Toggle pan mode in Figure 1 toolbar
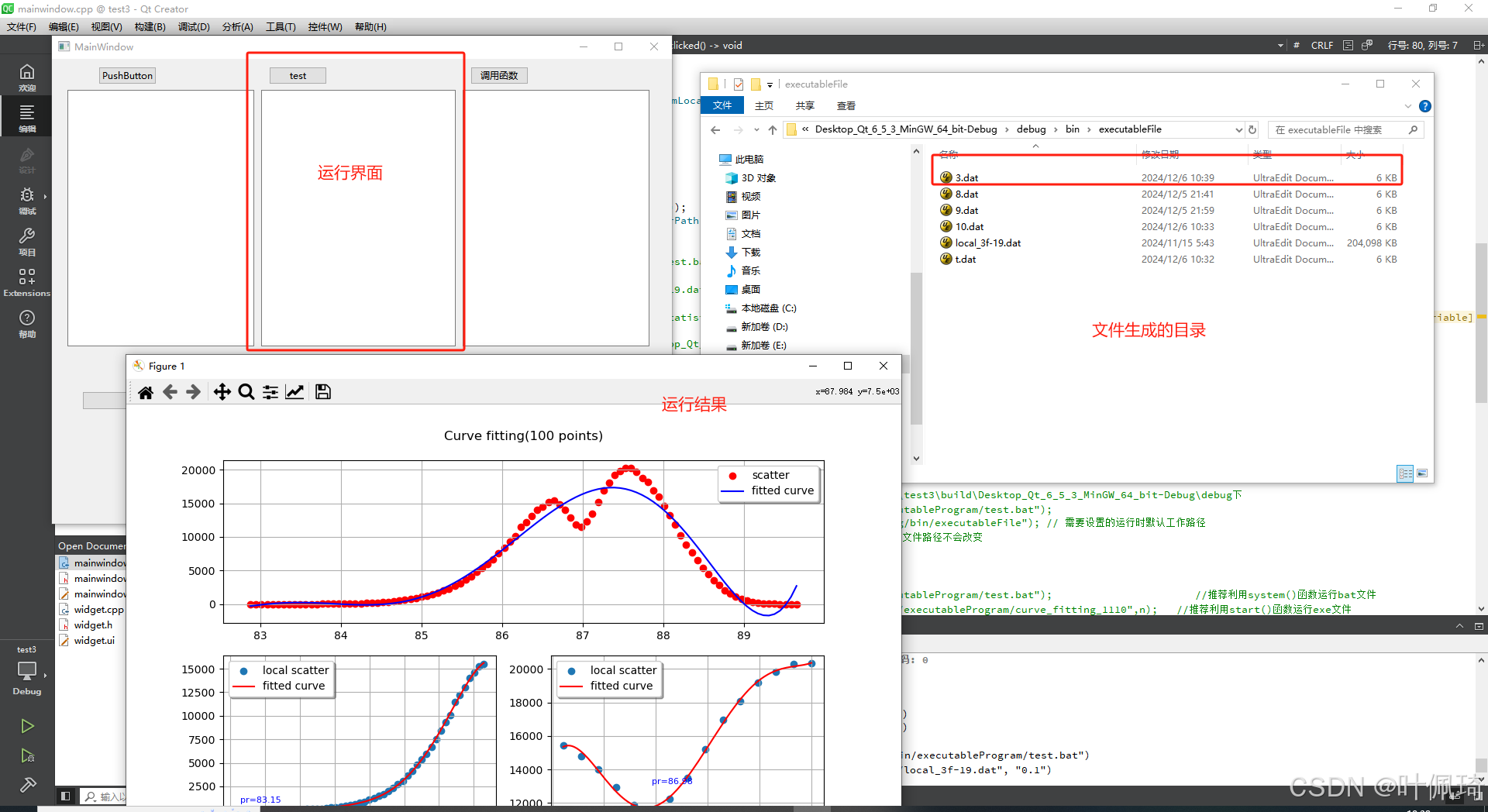The image size is (1488, 812). coord(222,391)
